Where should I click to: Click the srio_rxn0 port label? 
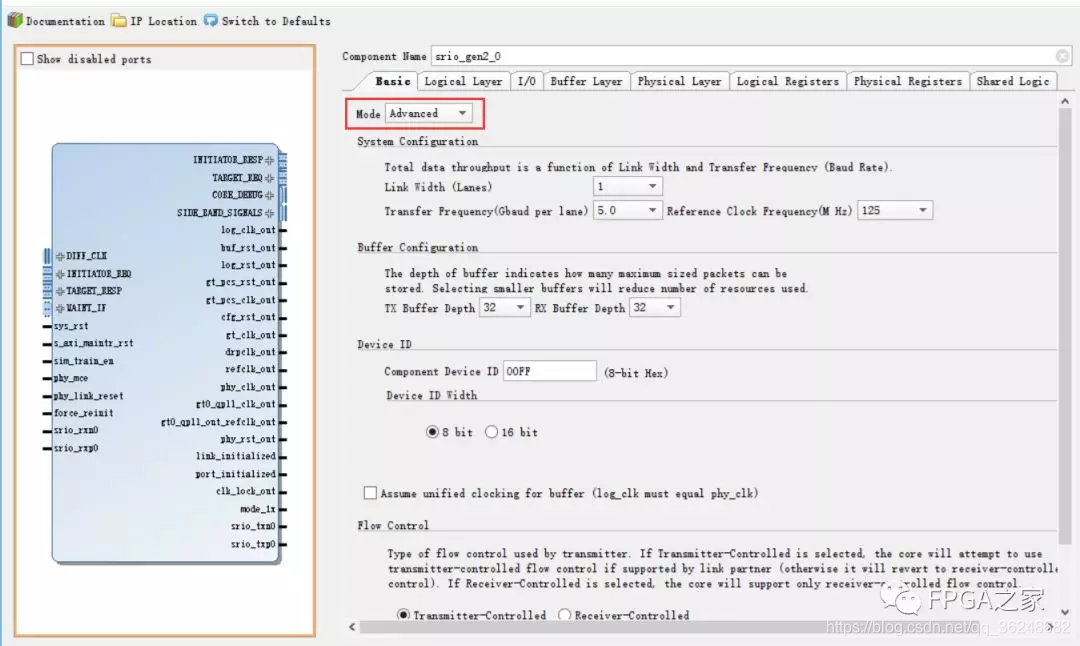pos(76,430)
